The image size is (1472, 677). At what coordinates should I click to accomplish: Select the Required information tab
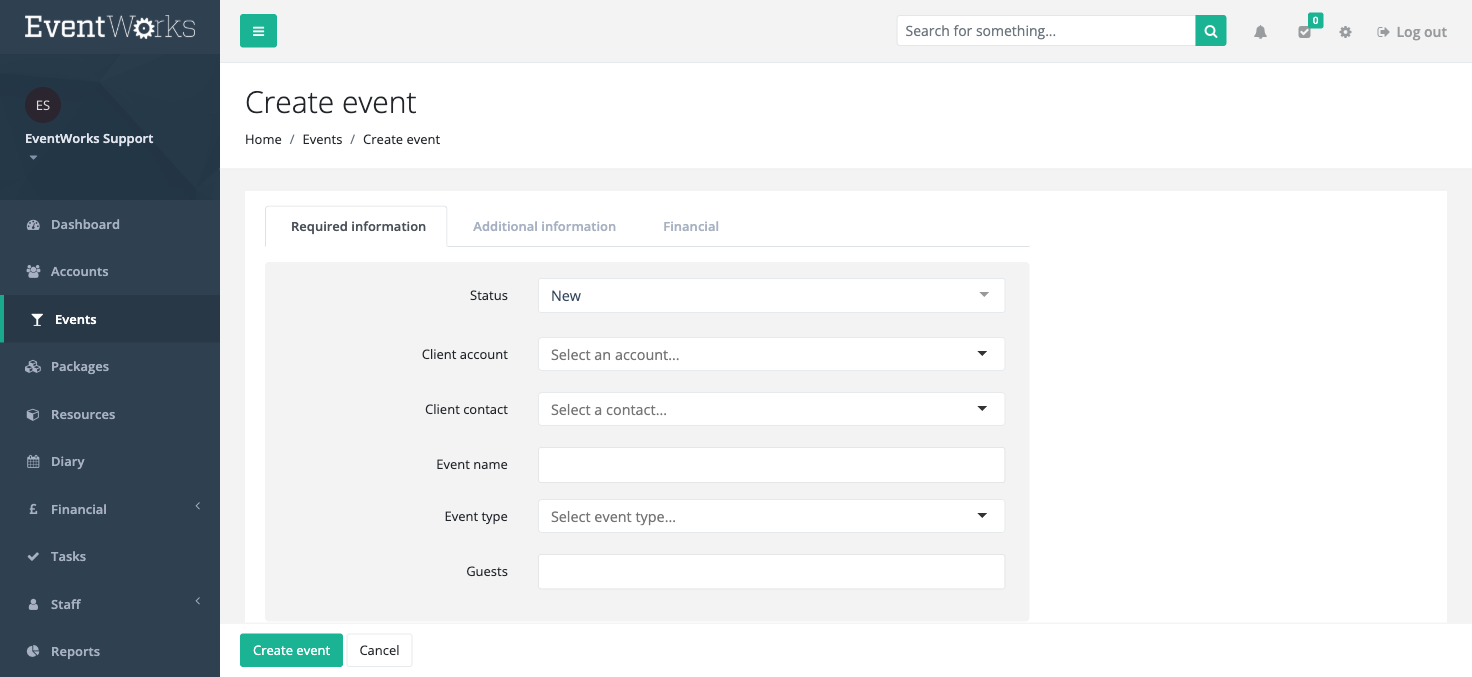[x=357, y=227]
